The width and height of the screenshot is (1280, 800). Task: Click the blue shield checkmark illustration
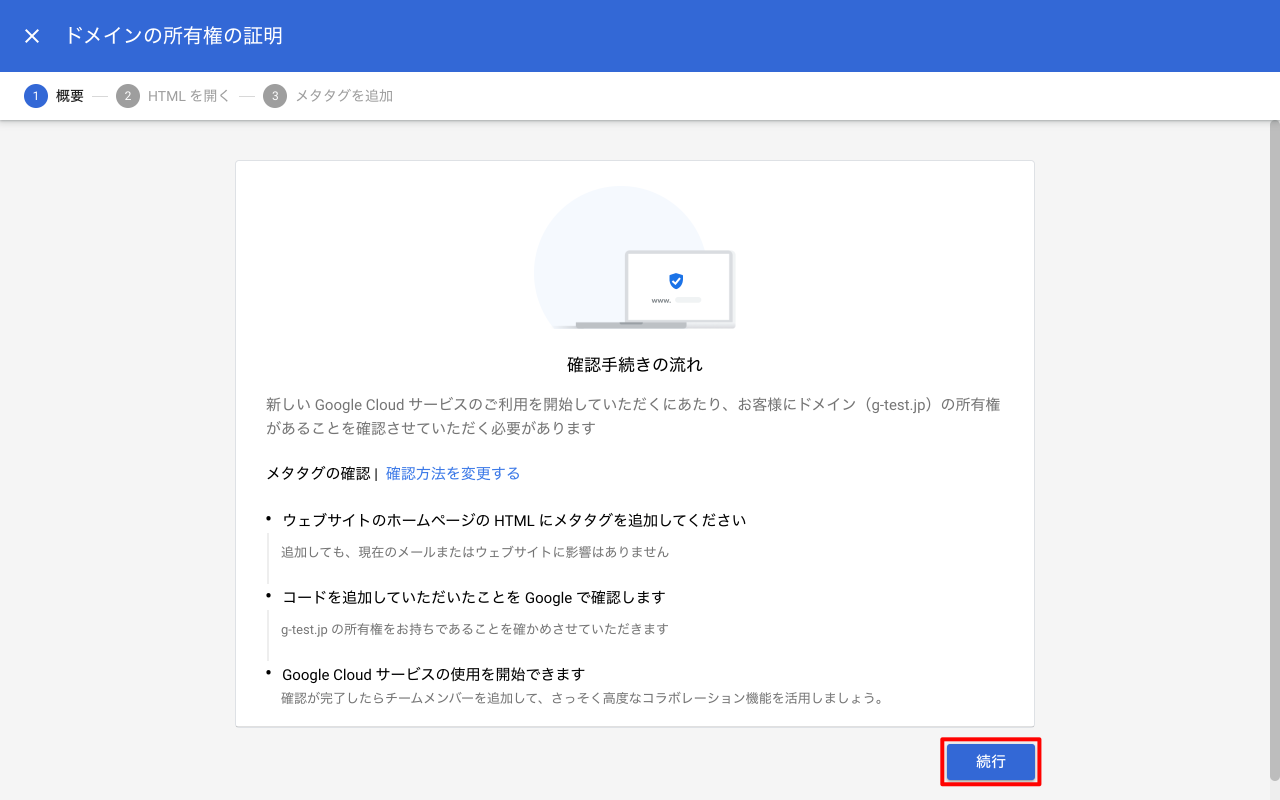click(x=677, y=281)
